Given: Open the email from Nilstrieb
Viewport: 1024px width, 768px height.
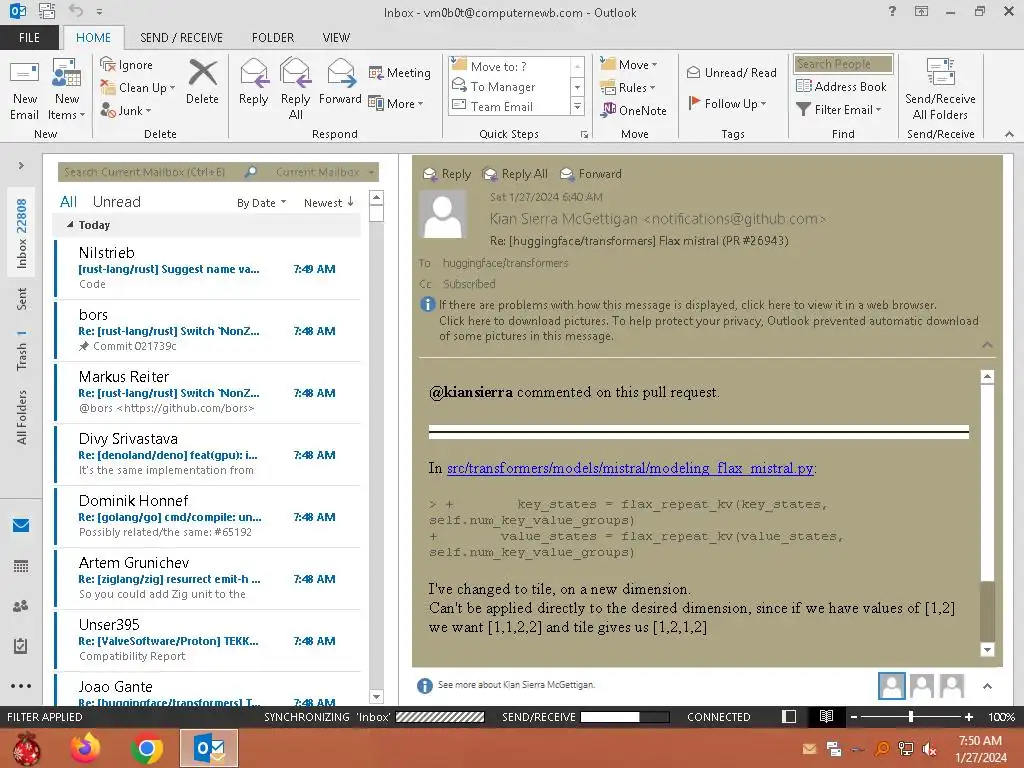Looking at the screenshot, I should (x=208, y=268).
